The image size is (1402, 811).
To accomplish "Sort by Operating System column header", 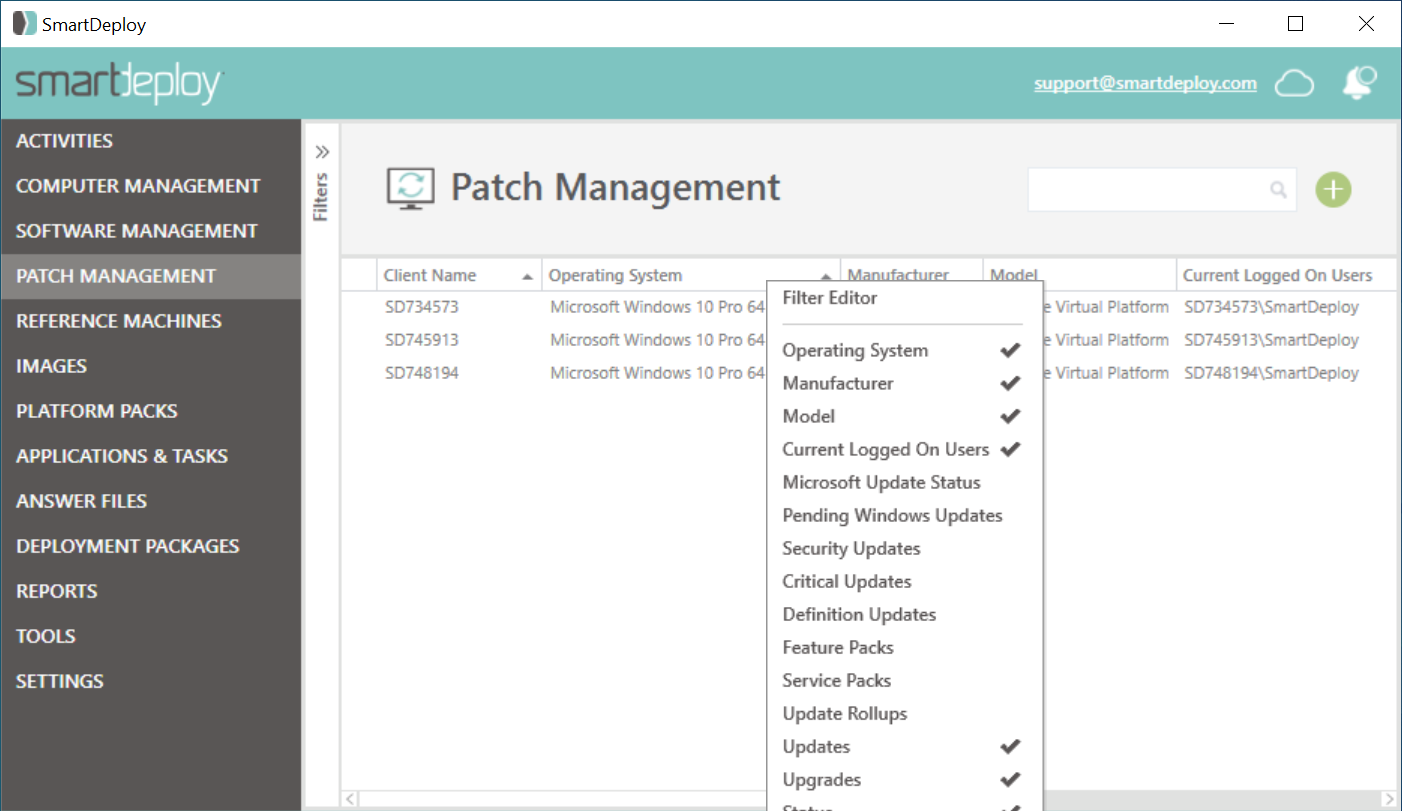I will pos(690,275).
